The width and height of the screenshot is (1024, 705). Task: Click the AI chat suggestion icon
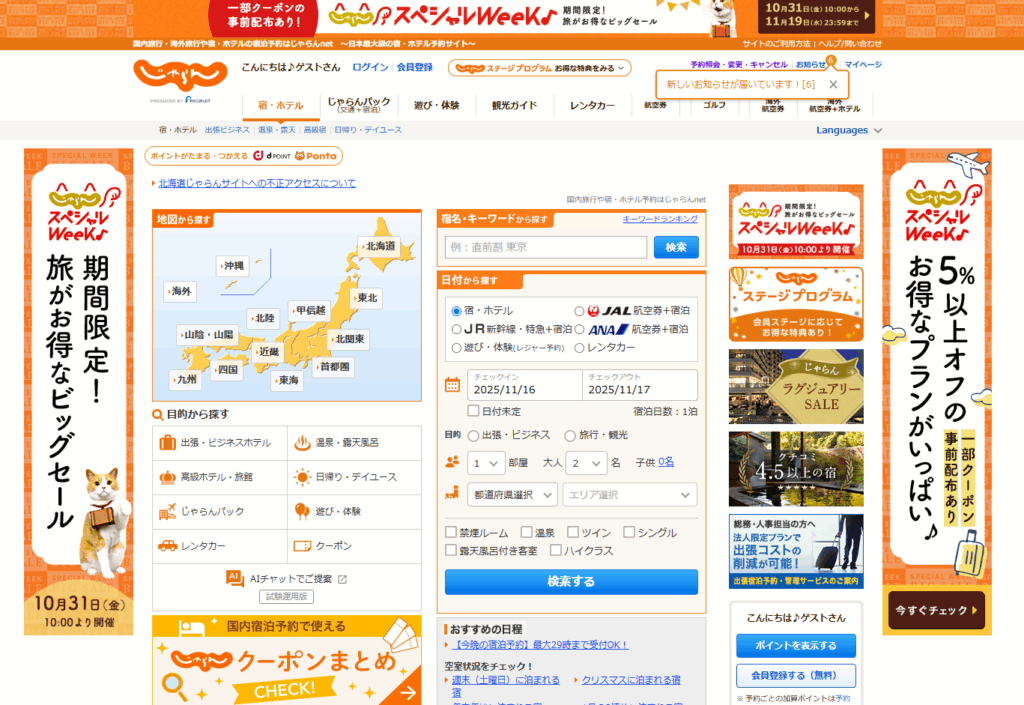(233, 578)
